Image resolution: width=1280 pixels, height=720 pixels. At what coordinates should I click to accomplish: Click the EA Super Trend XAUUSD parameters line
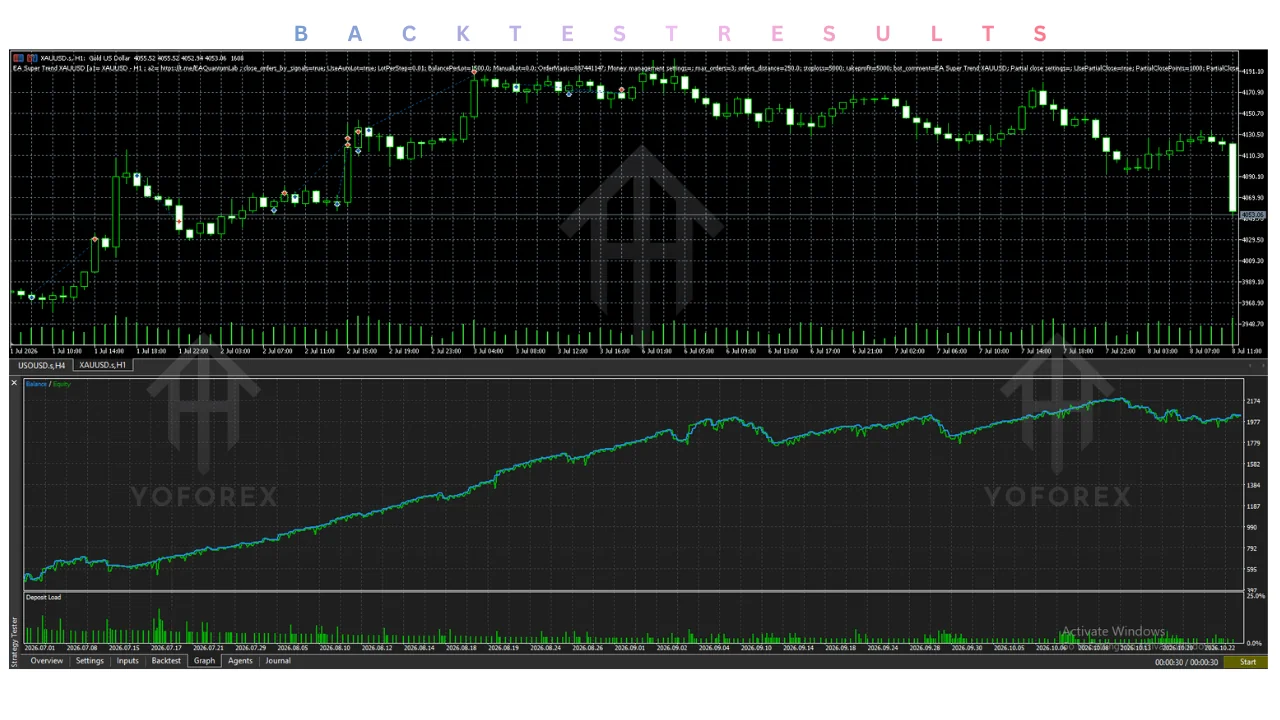(625, 70)
